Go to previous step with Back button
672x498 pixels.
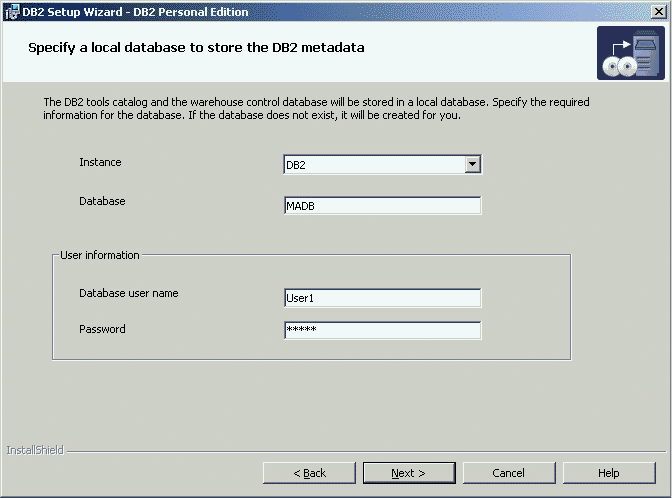(x=309, y=473)
